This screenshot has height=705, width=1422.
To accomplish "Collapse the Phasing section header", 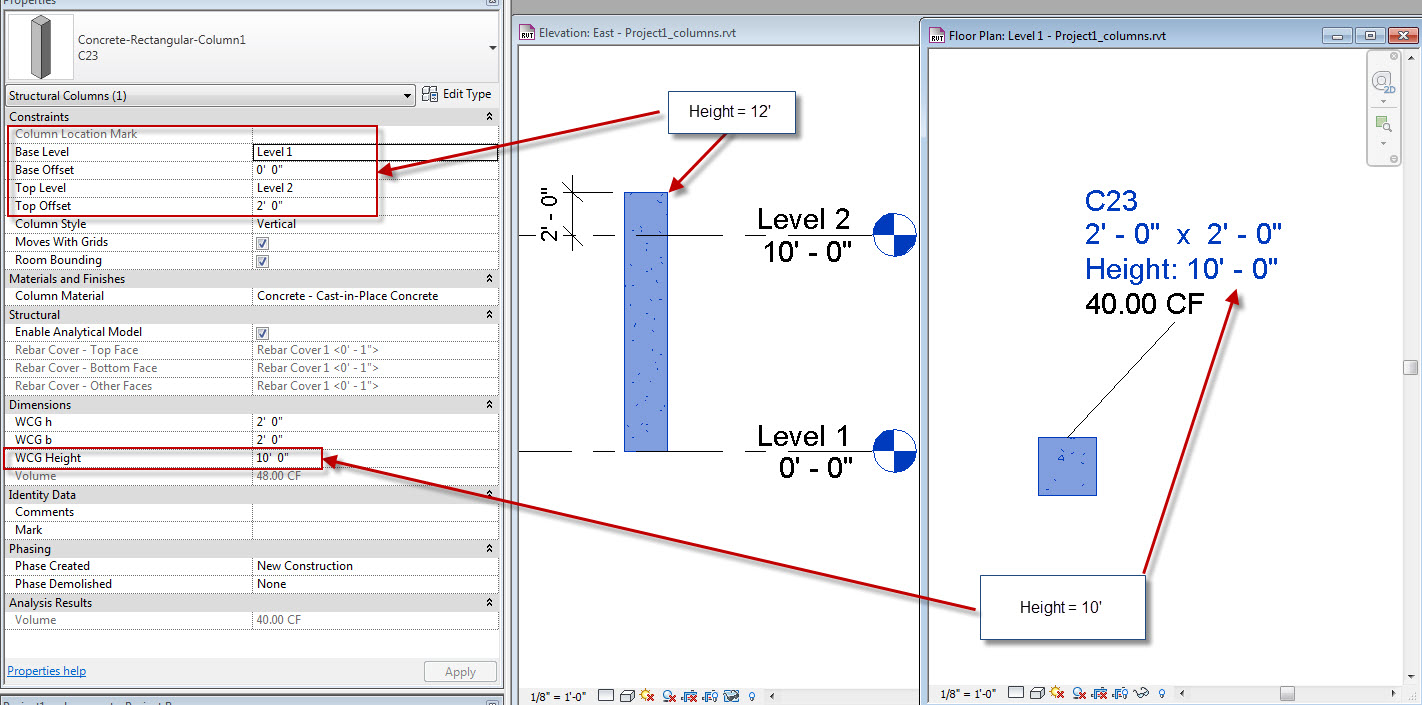I will click(489, 548).
